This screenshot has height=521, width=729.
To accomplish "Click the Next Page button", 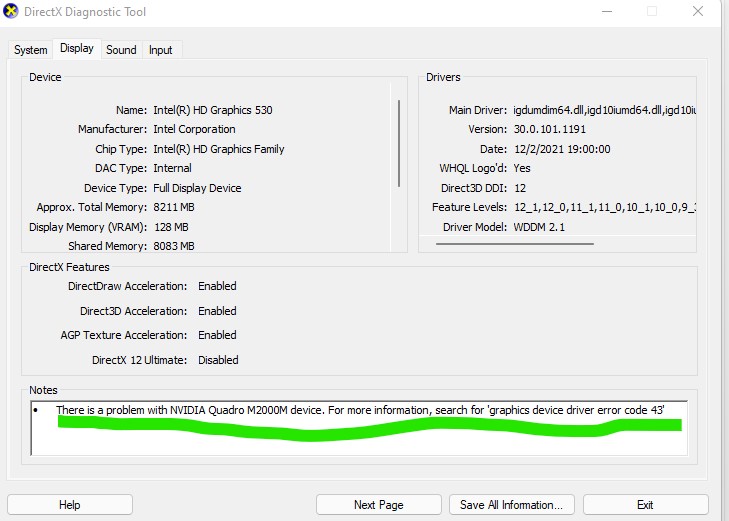I will coord(378,505).
